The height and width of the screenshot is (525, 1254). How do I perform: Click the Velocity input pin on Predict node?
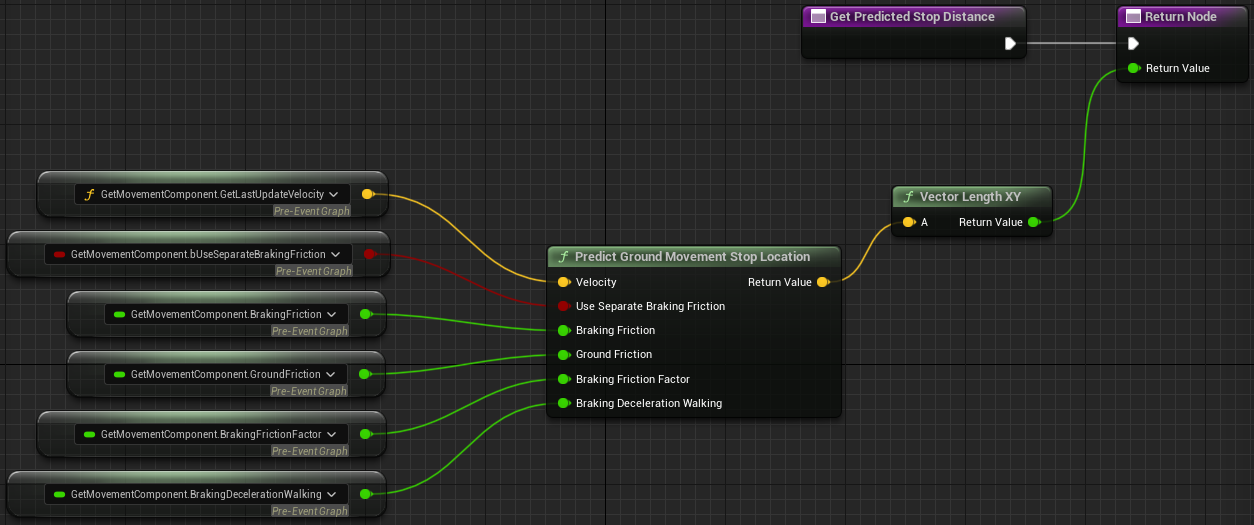(x=564, y=282)
